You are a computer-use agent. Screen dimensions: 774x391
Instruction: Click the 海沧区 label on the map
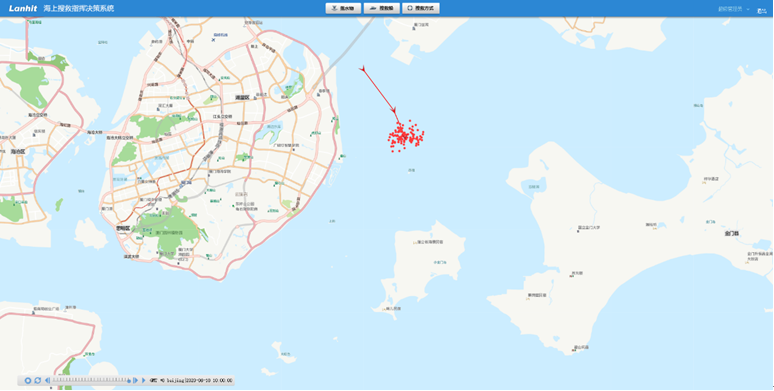(x=18, y=151)
